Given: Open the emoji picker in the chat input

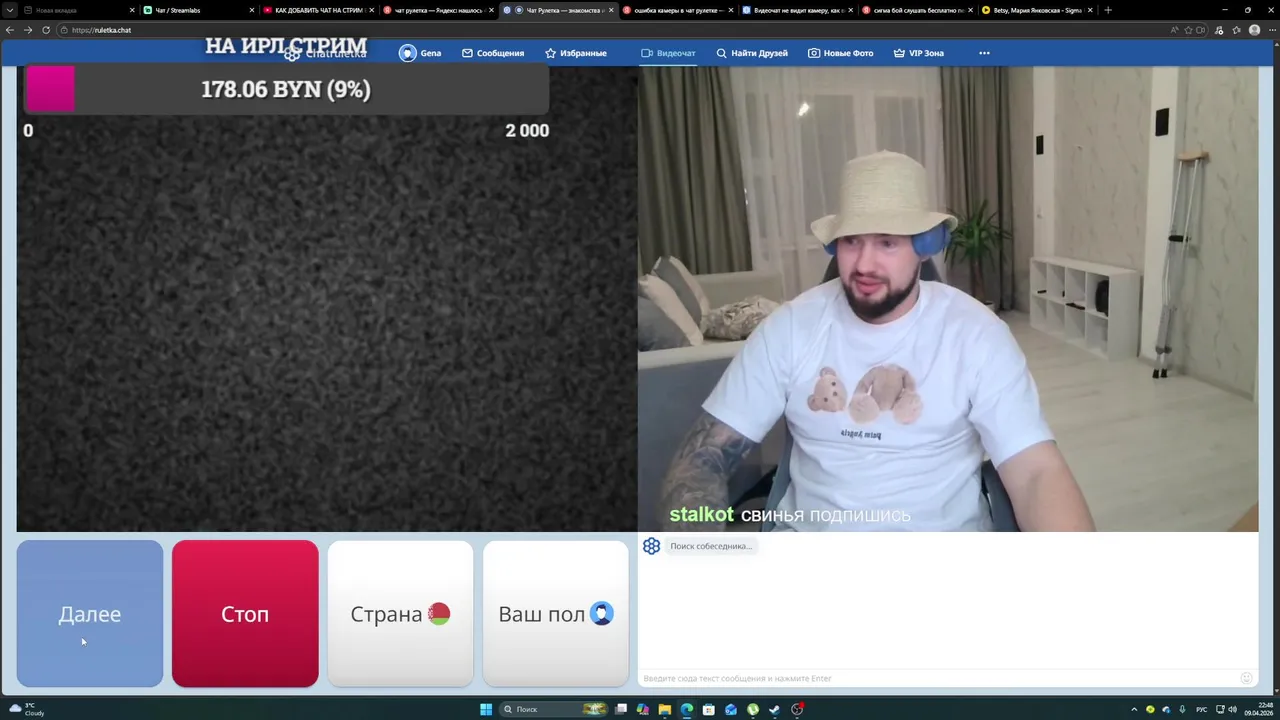Looking at the screenshot, I should click(x=1247, y=678).
